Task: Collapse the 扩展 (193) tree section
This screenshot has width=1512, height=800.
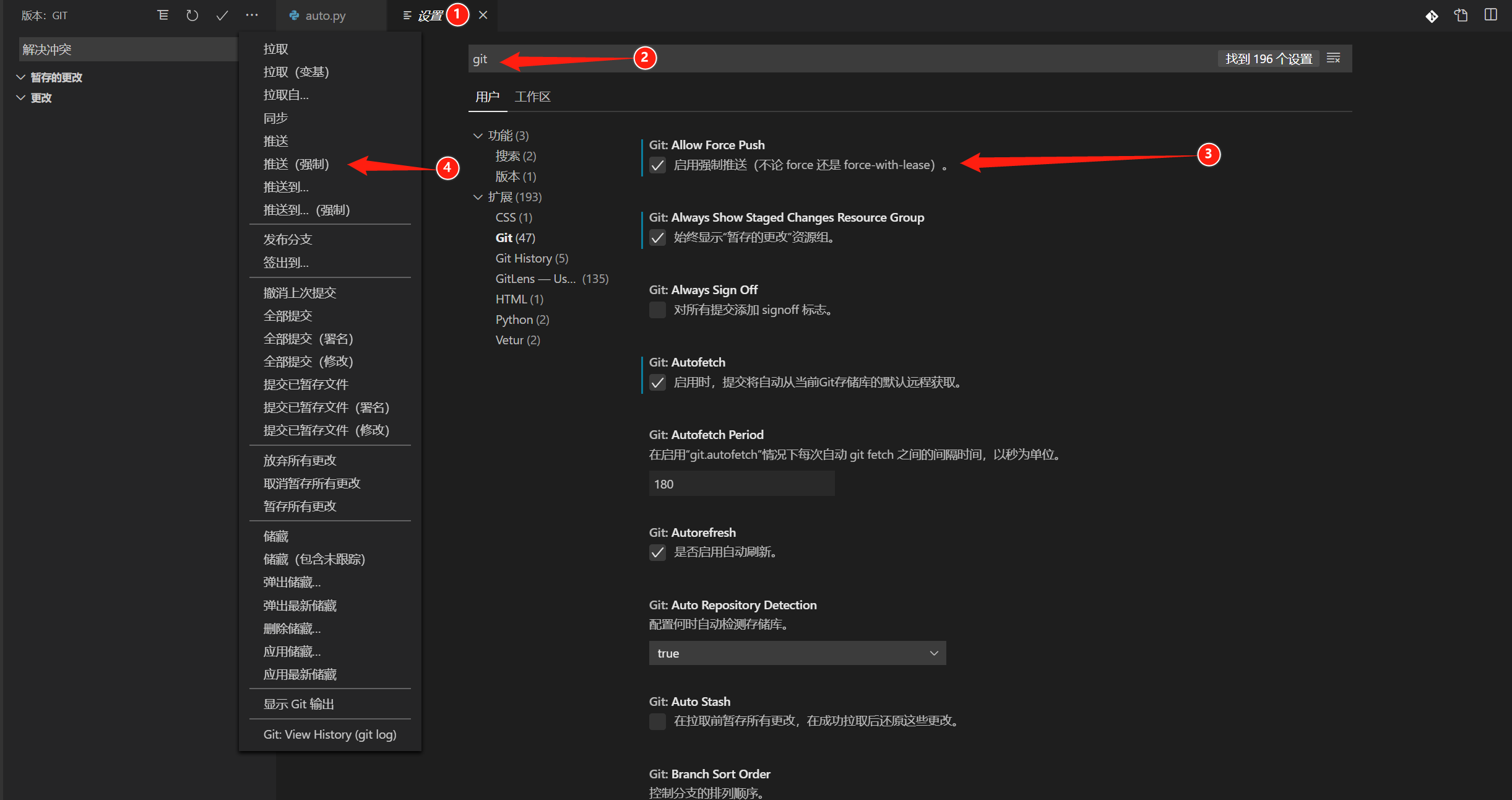Action: [478, 197]
